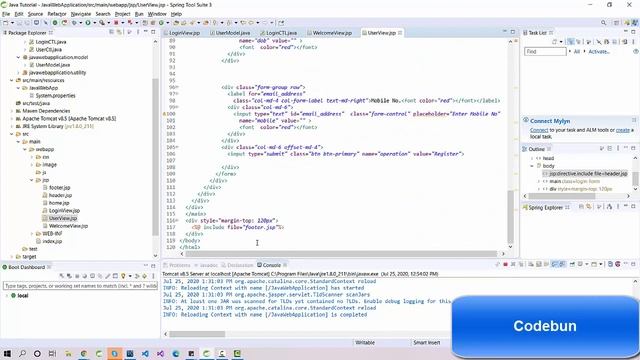Toggle Task List categorized view icon
This screenshot has height=360, width=640.
click(x=571, y=42)
